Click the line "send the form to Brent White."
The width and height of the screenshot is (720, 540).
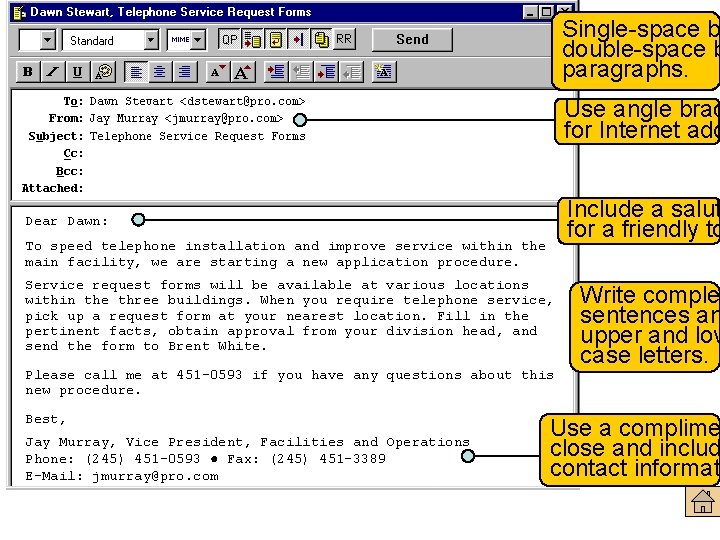click(x=146, y=346)
